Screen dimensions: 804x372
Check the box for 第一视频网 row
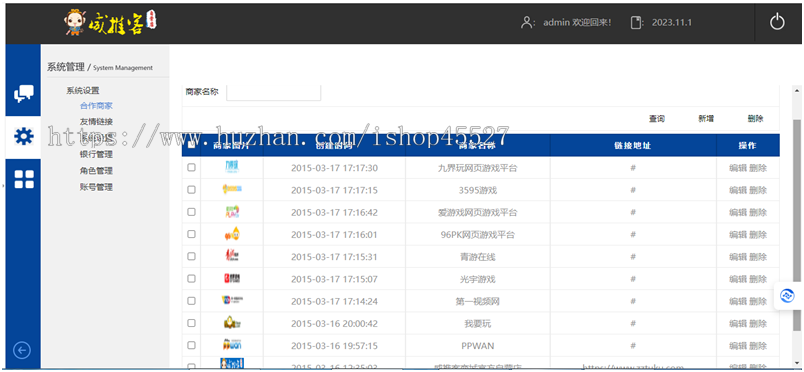(x=191, y=301)
